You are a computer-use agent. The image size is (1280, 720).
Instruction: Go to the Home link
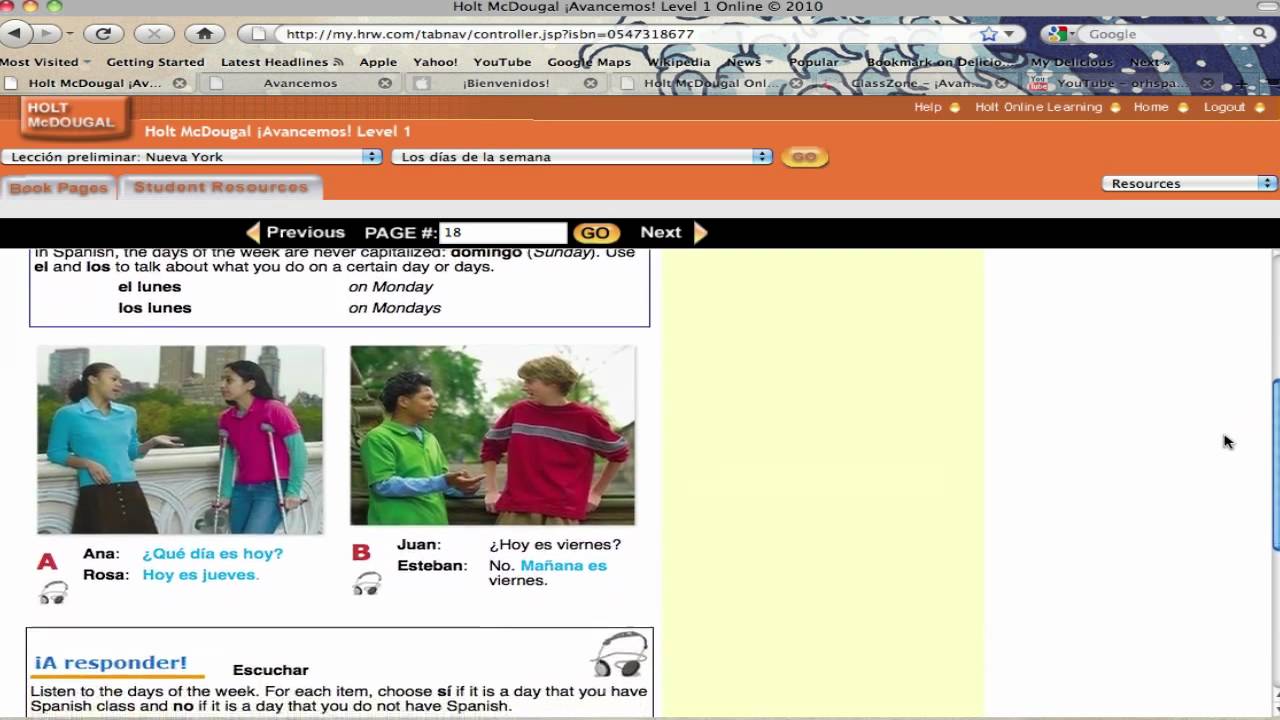pos(1151,107)
